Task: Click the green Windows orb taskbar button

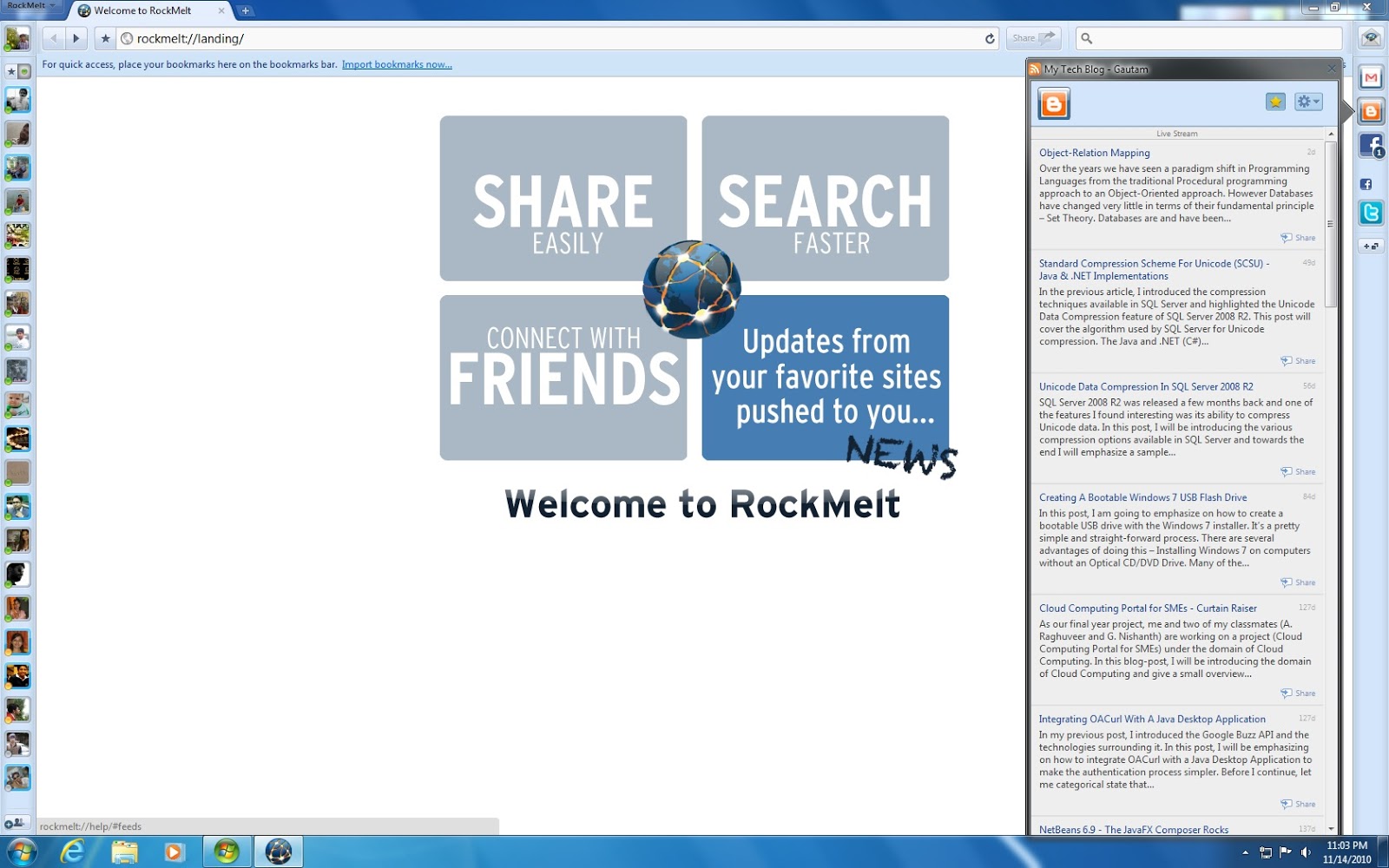Action: pos(227,852)
